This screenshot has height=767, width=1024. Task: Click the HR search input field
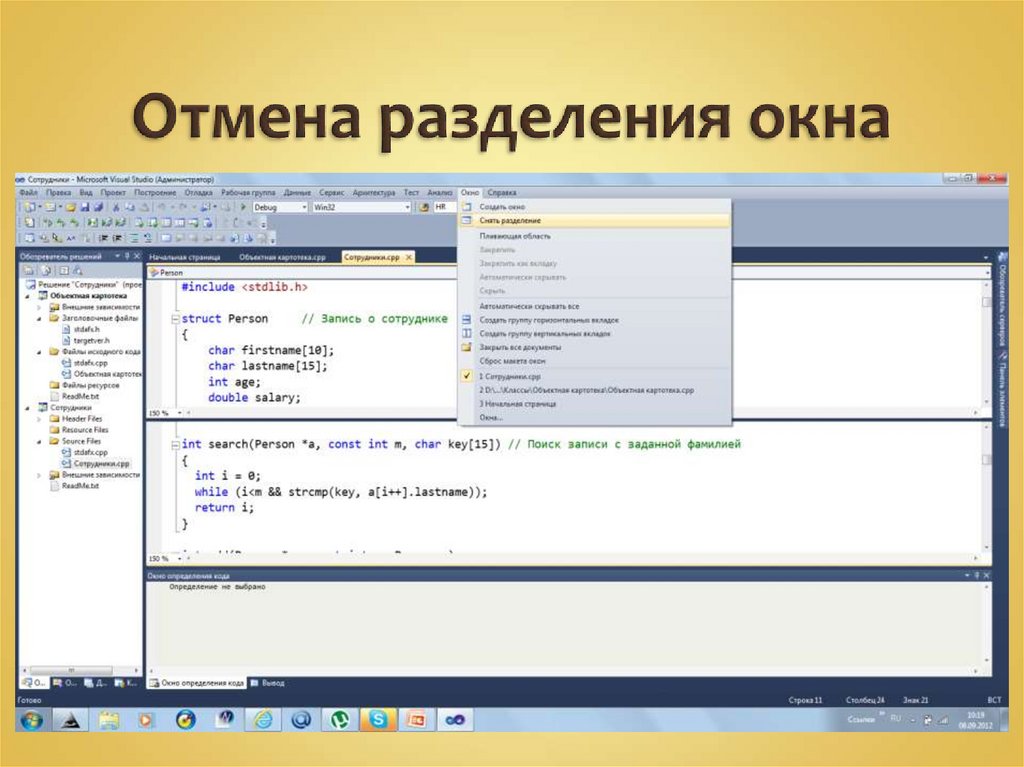[445, 207]
